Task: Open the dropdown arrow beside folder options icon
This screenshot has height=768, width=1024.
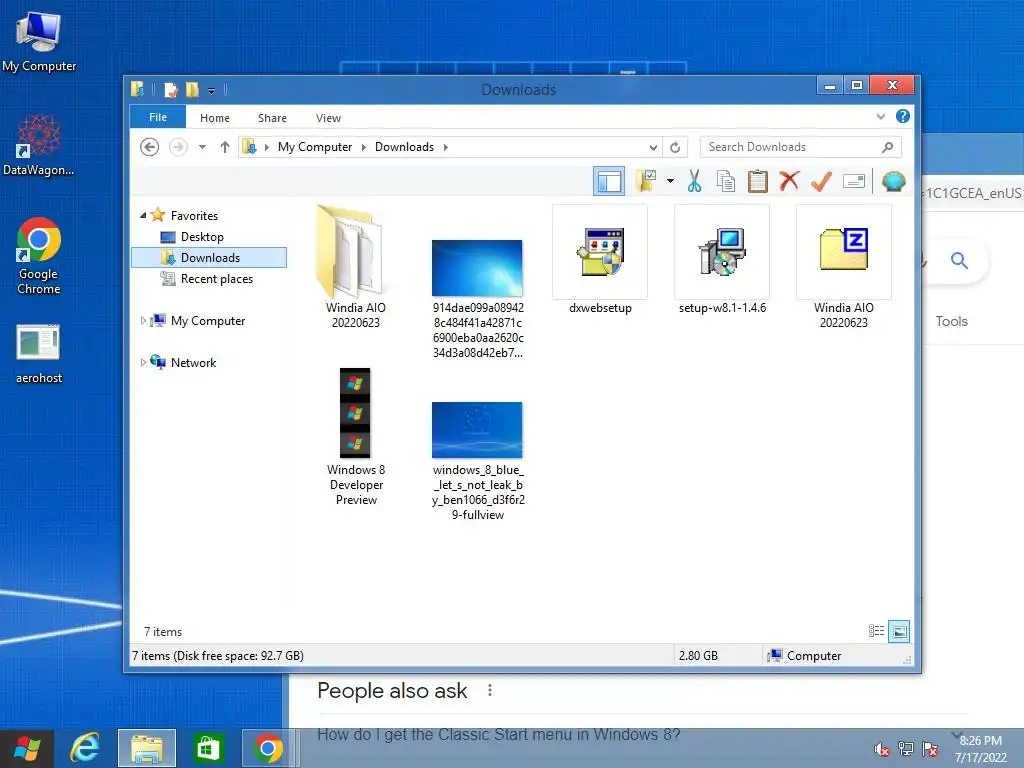Action: coord(670,181)
